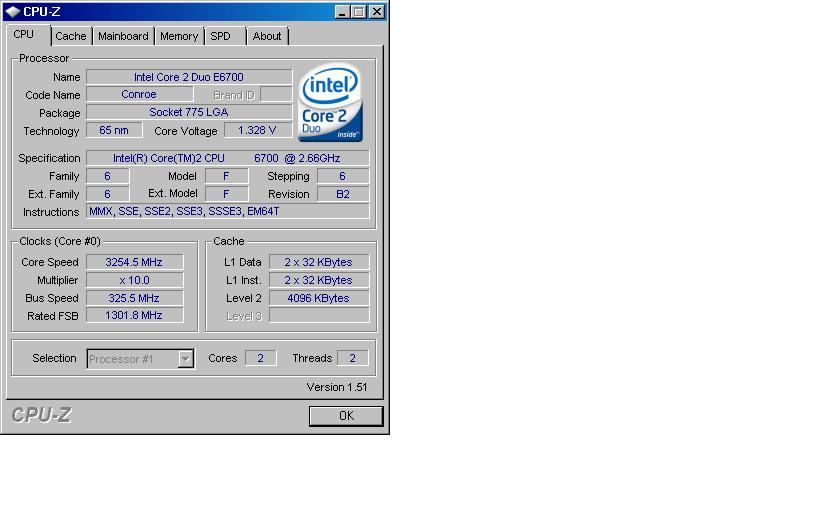Click the Stepping value 6
This screenshot has height=525, width=840.
(x=343, y=176)
